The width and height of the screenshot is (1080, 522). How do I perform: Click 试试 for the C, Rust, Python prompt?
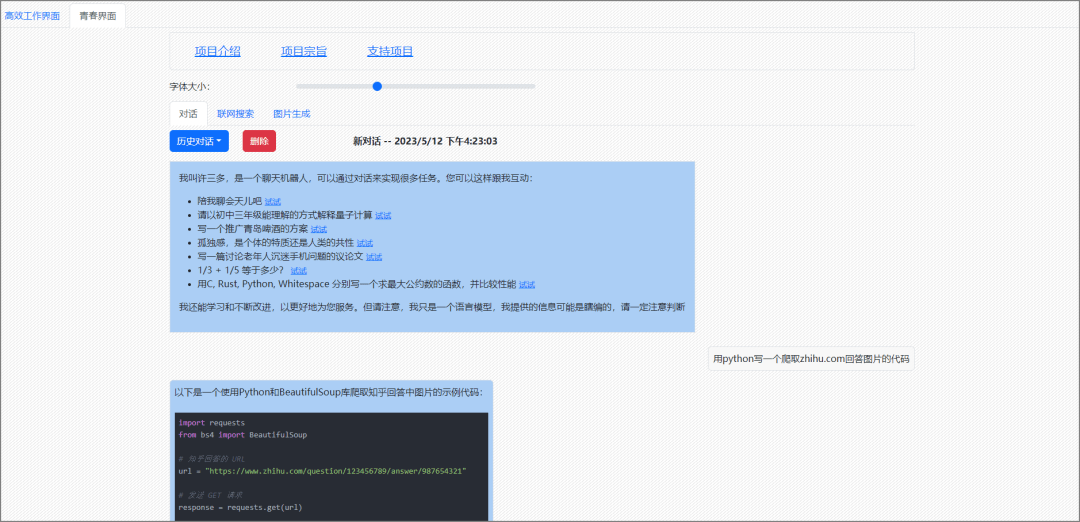click(527, 285)
